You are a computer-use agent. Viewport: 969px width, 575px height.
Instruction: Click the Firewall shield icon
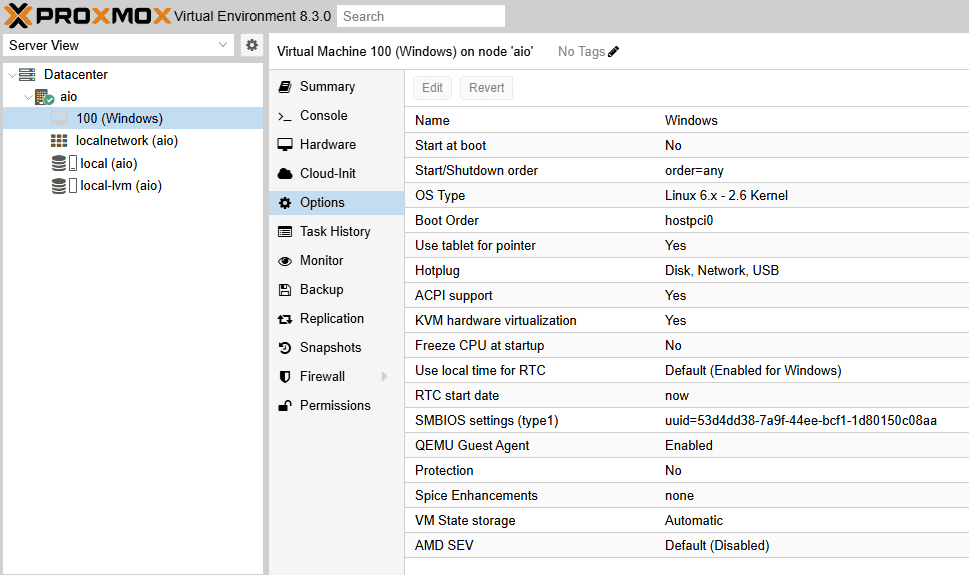(x=285, y=377)
